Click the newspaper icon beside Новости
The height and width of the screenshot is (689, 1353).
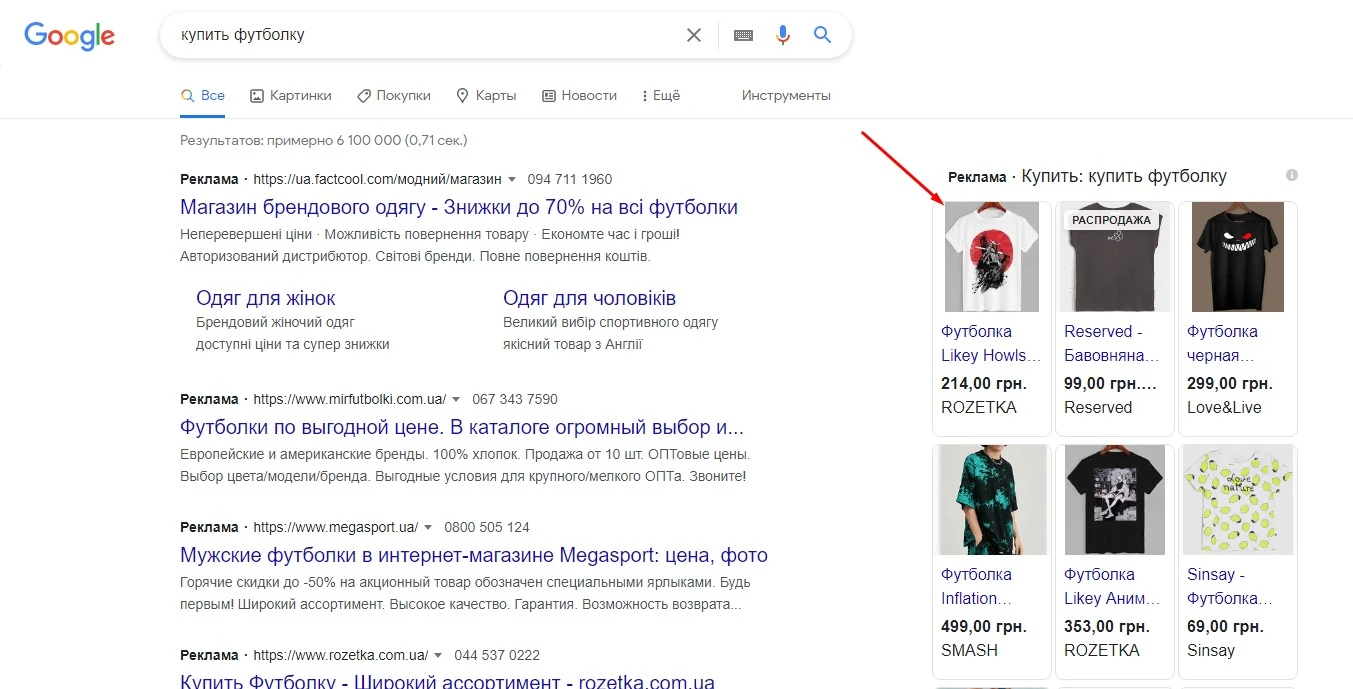[x=547, y=95]
